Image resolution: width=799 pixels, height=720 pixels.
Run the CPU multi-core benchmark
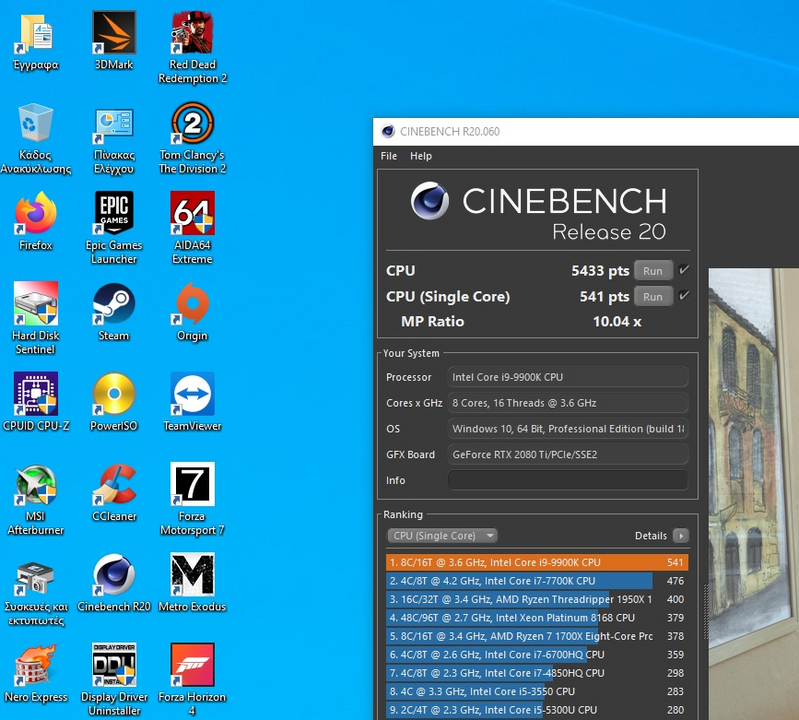(x=653, y=271)
